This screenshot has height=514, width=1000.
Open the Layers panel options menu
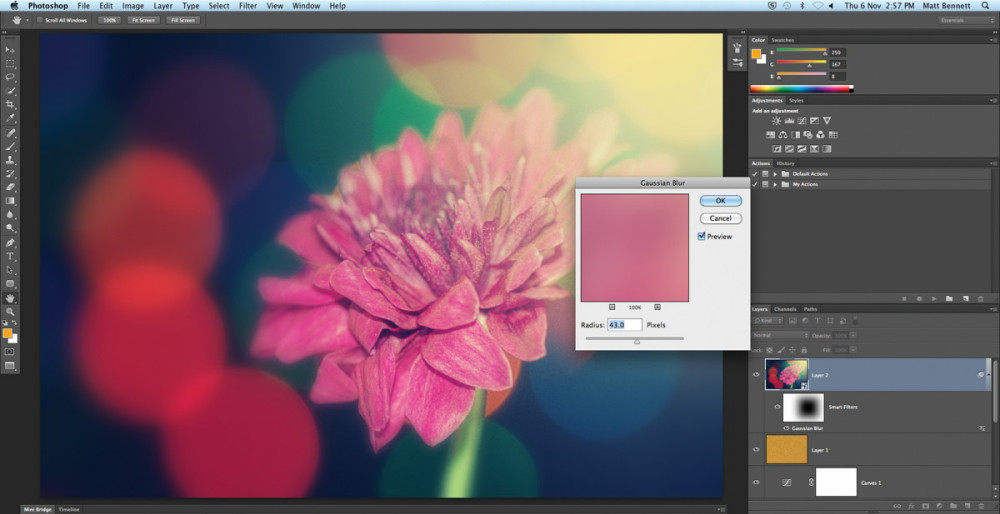pos(993,309)
